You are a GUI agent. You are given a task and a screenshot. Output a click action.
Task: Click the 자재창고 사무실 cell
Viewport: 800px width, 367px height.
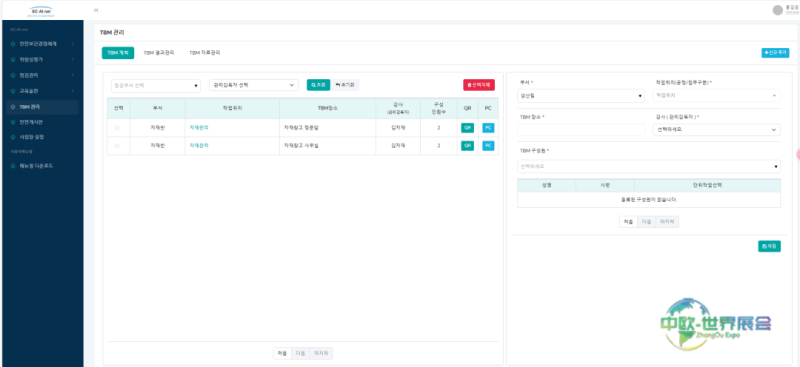(x=327, y=145)
